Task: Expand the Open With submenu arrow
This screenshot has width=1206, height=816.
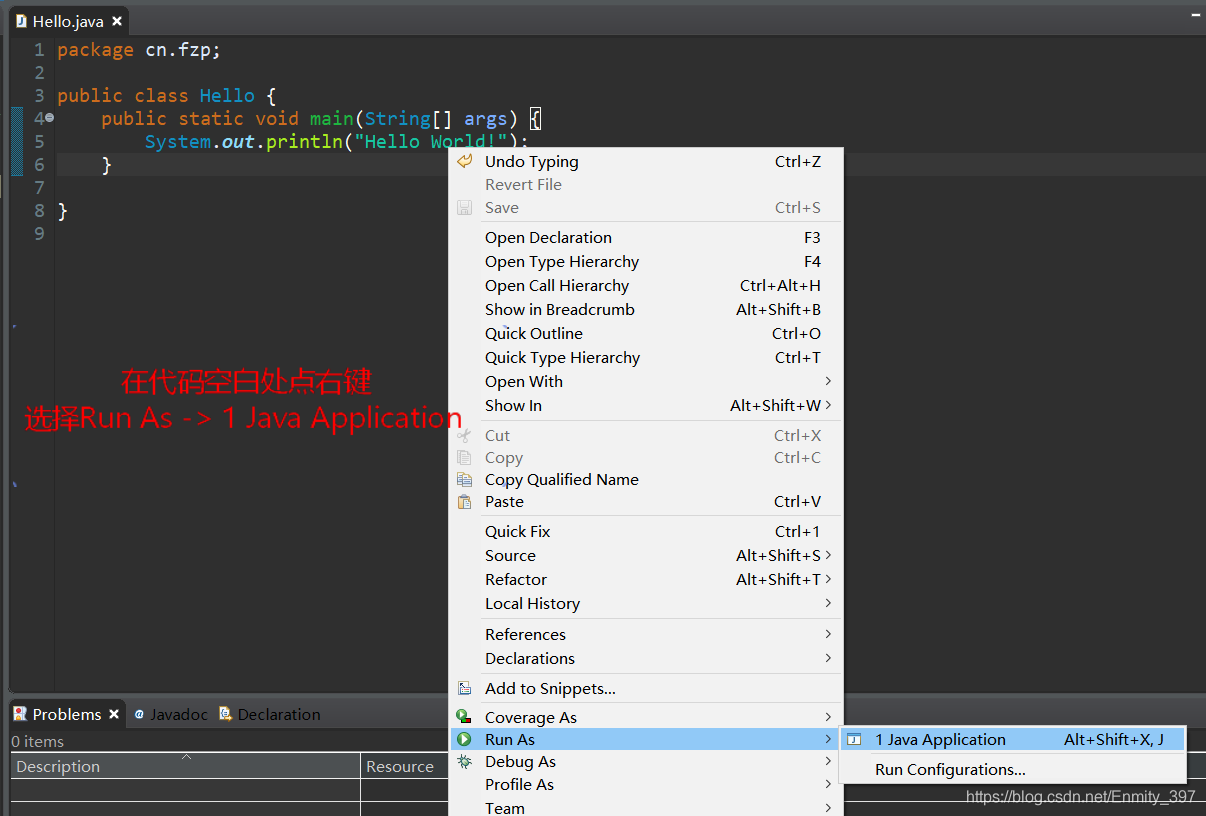Action: 828,382
